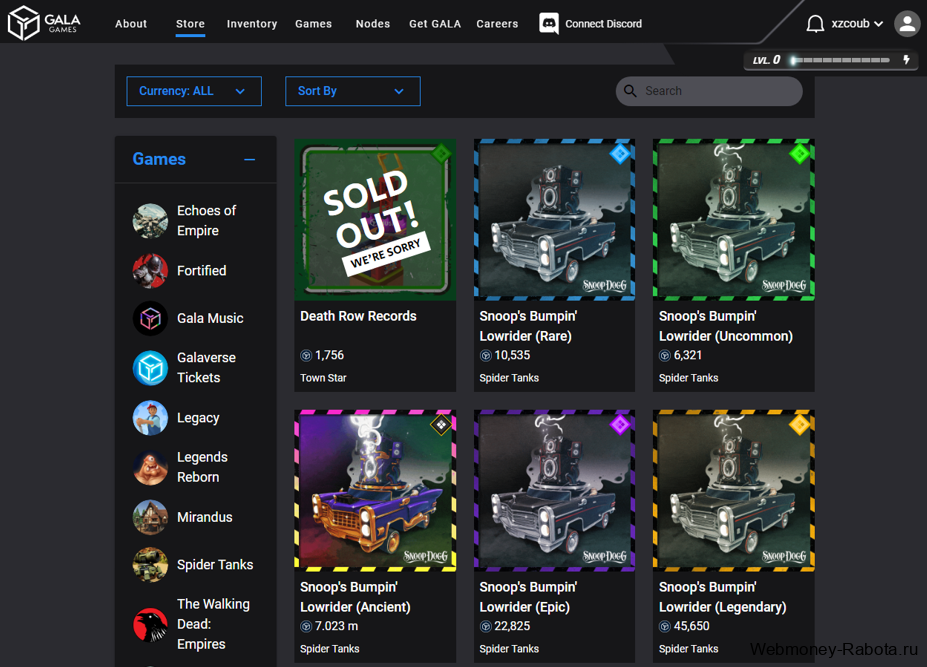Screen dimensions: 927x667
Task: Filter by Fortified text label
Action: point(202,271)
